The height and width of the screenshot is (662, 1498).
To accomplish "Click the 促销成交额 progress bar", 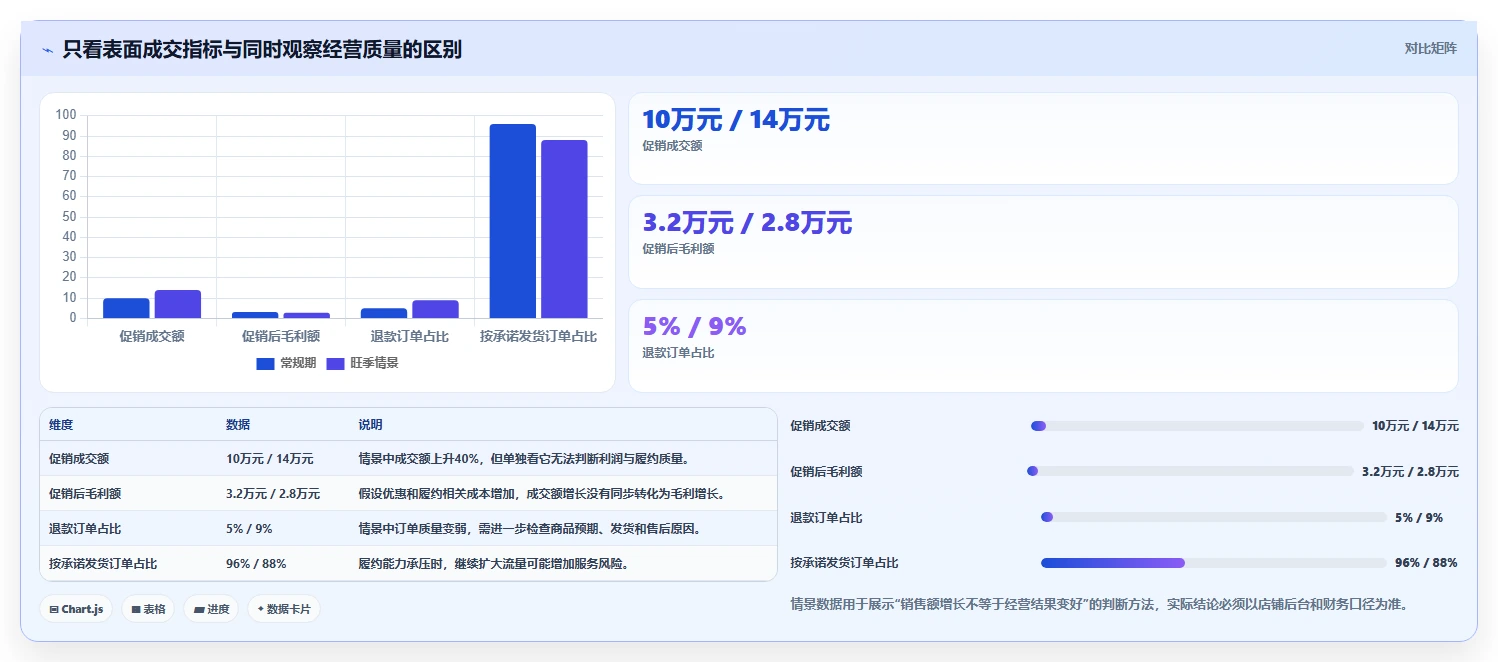I will point(1197,426).
